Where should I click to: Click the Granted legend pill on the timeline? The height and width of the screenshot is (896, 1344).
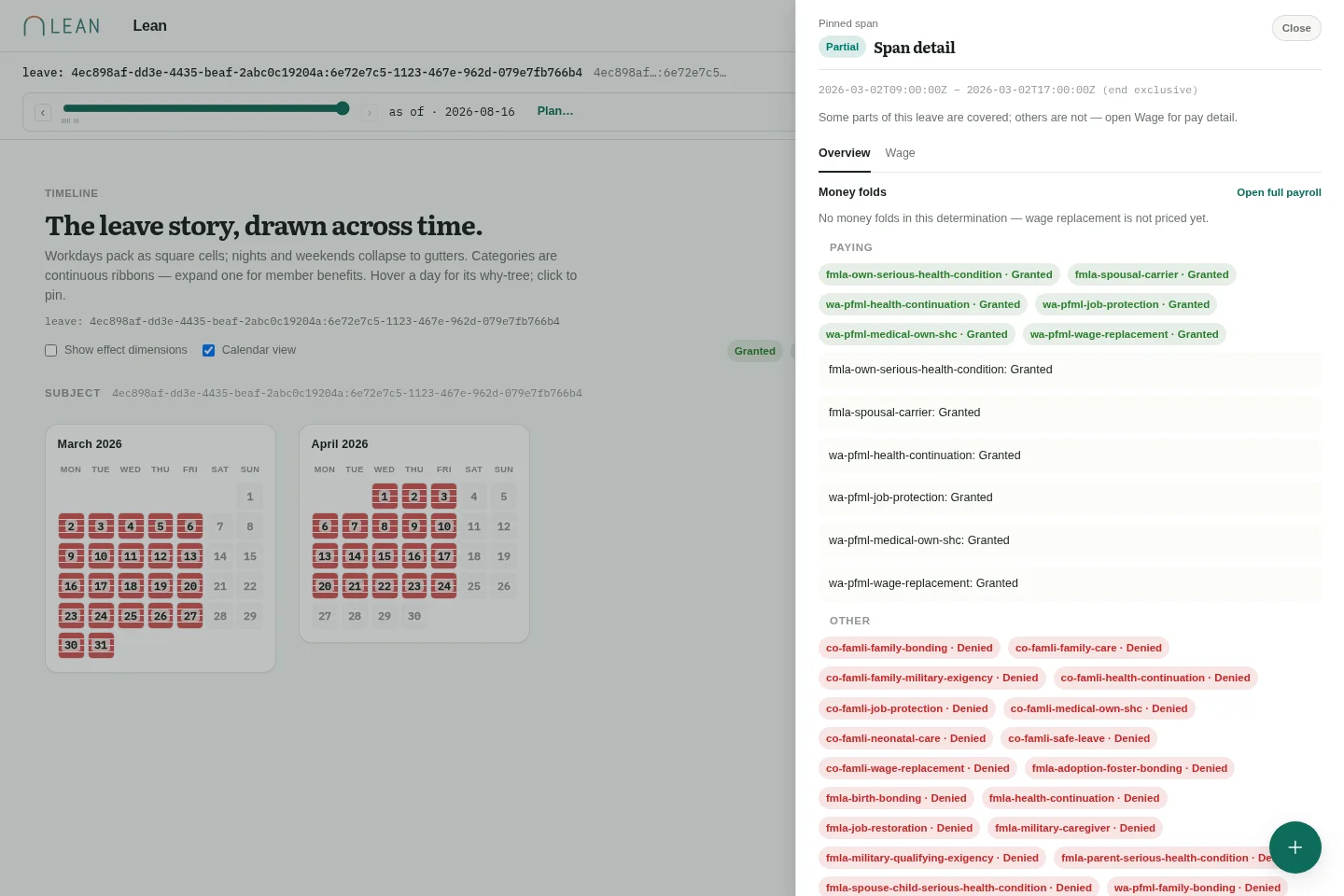[x=754, y=351]
